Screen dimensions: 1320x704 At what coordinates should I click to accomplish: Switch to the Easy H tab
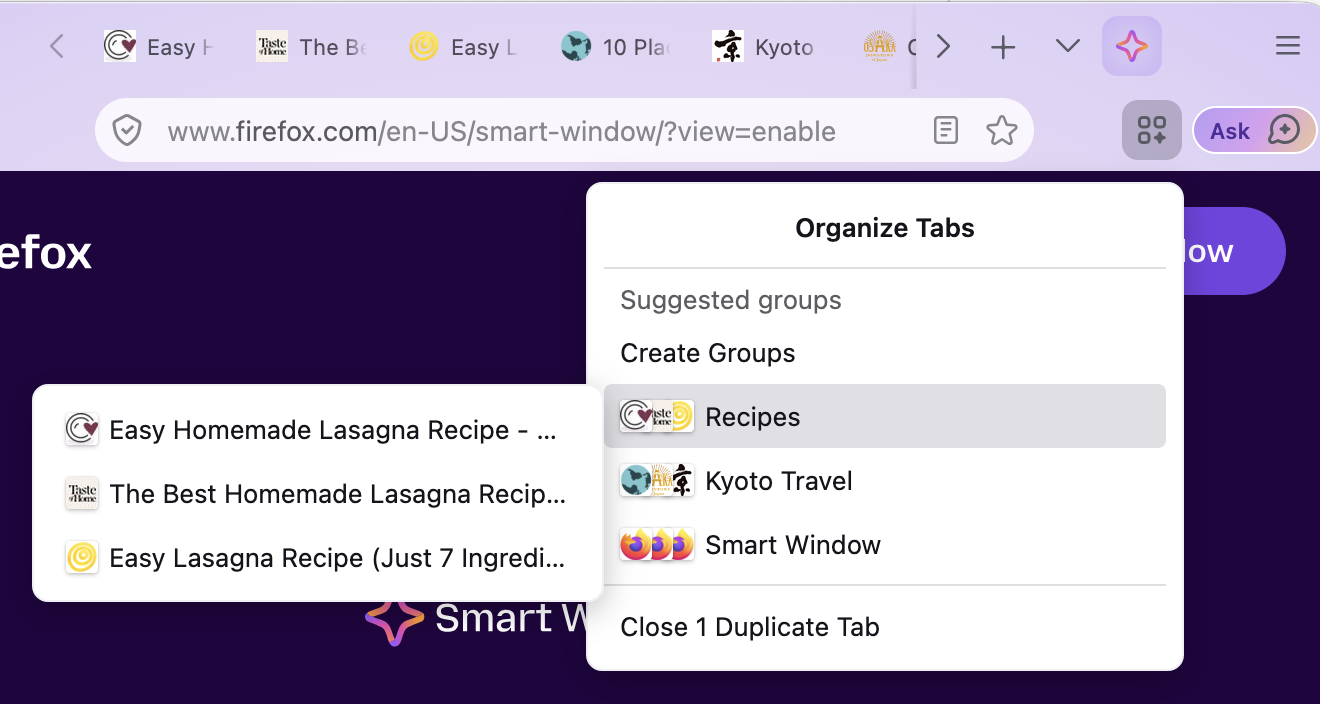[159, 47]
